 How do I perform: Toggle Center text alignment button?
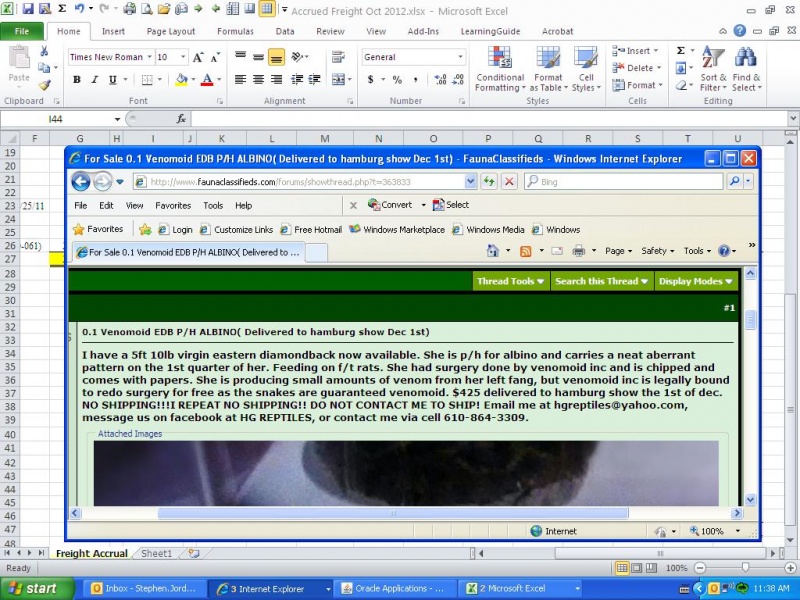coord(259,80)
